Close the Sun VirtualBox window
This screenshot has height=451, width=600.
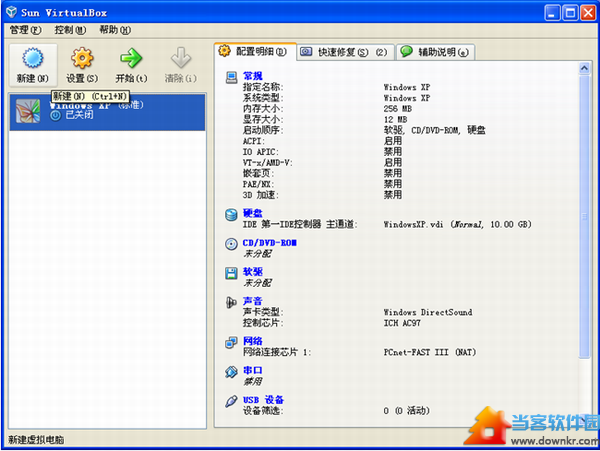pyautogui.click(x=588, y=13)
